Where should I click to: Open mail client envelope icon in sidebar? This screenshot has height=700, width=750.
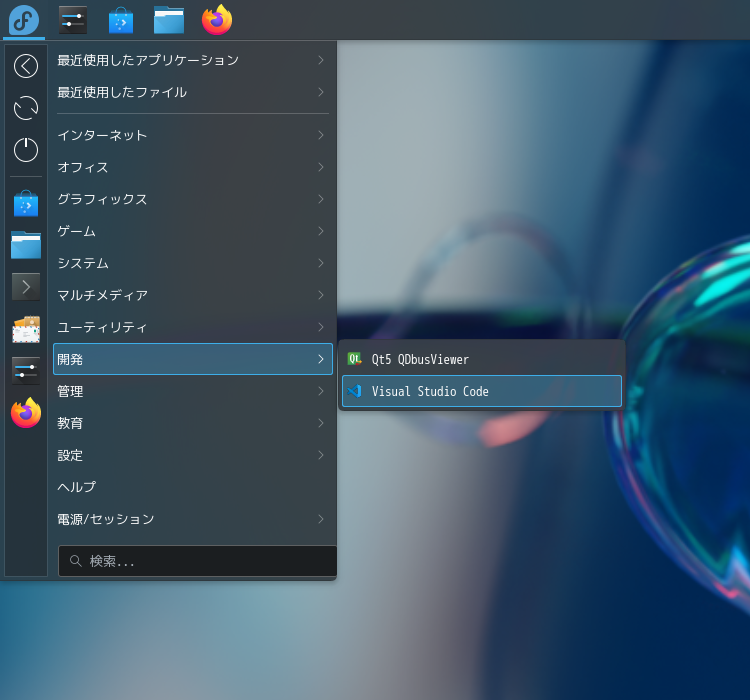(26, 329)
